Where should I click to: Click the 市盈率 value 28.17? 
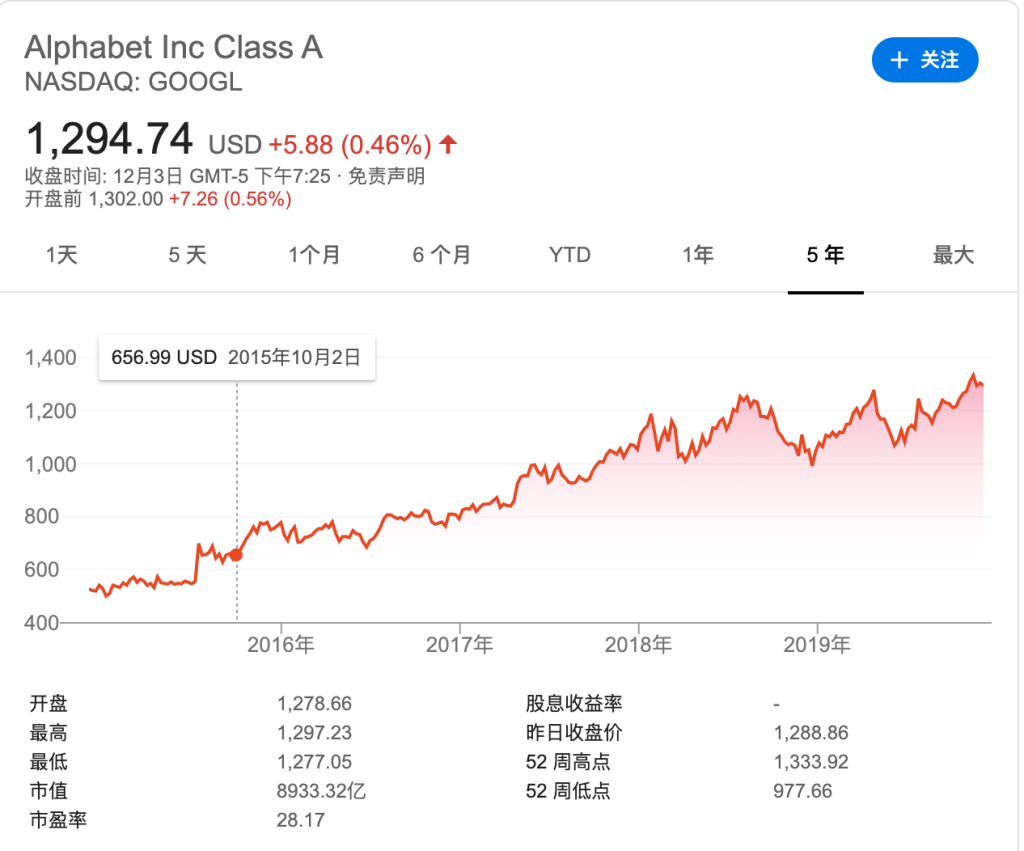pyautogui.click(x=301, y=821)
